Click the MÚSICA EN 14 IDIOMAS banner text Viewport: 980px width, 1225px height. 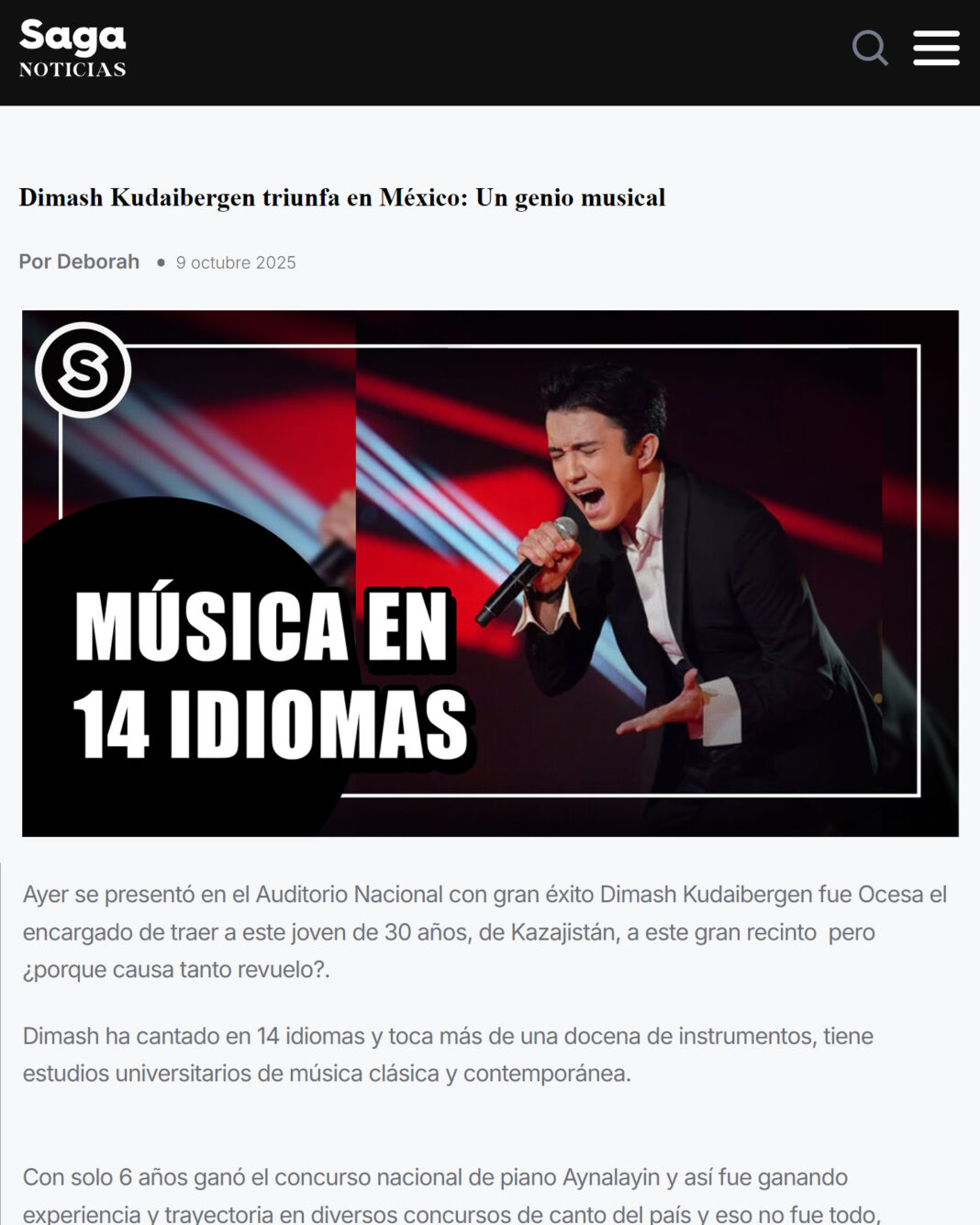271,674
